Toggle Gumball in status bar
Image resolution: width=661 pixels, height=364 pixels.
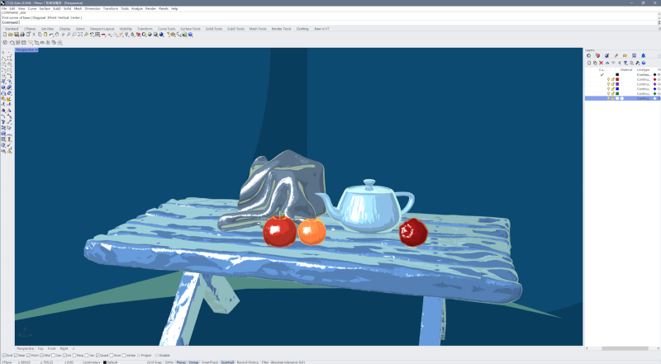[227, 362]
